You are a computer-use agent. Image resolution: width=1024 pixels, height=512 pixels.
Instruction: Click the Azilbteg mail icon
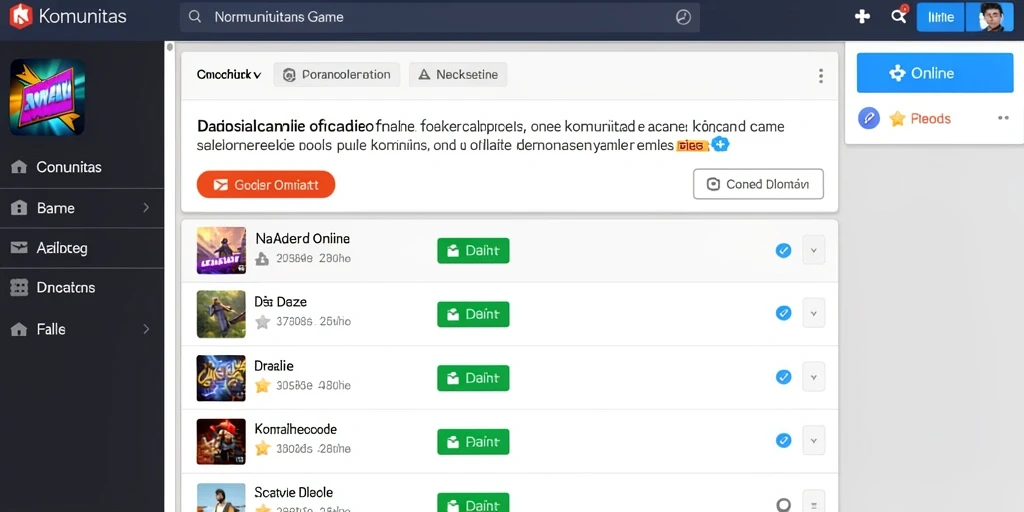[19, 248]
